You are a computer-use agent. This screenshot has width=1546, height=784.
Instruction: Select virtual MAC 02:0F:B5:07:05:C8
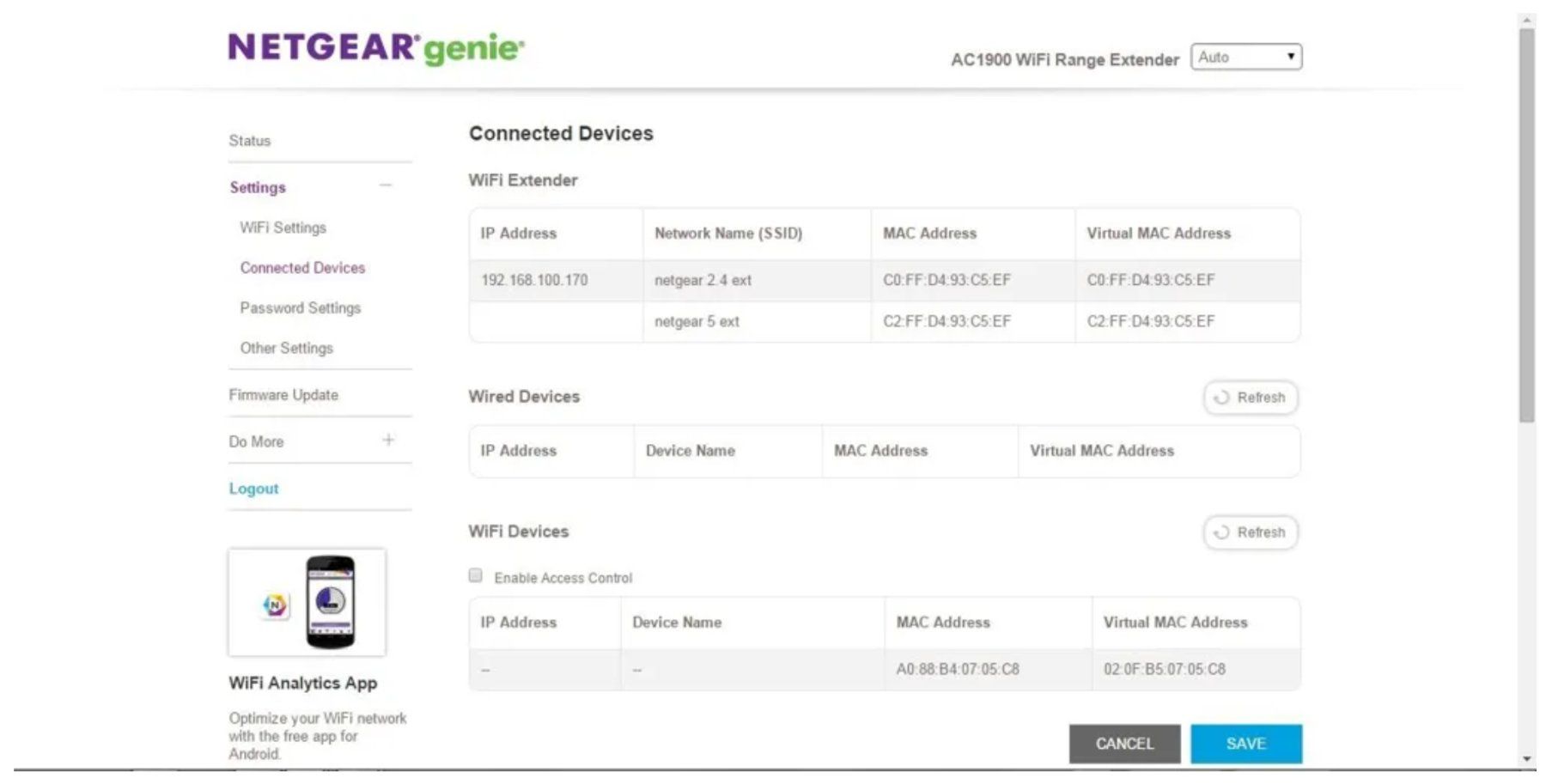click(1165, 669)
